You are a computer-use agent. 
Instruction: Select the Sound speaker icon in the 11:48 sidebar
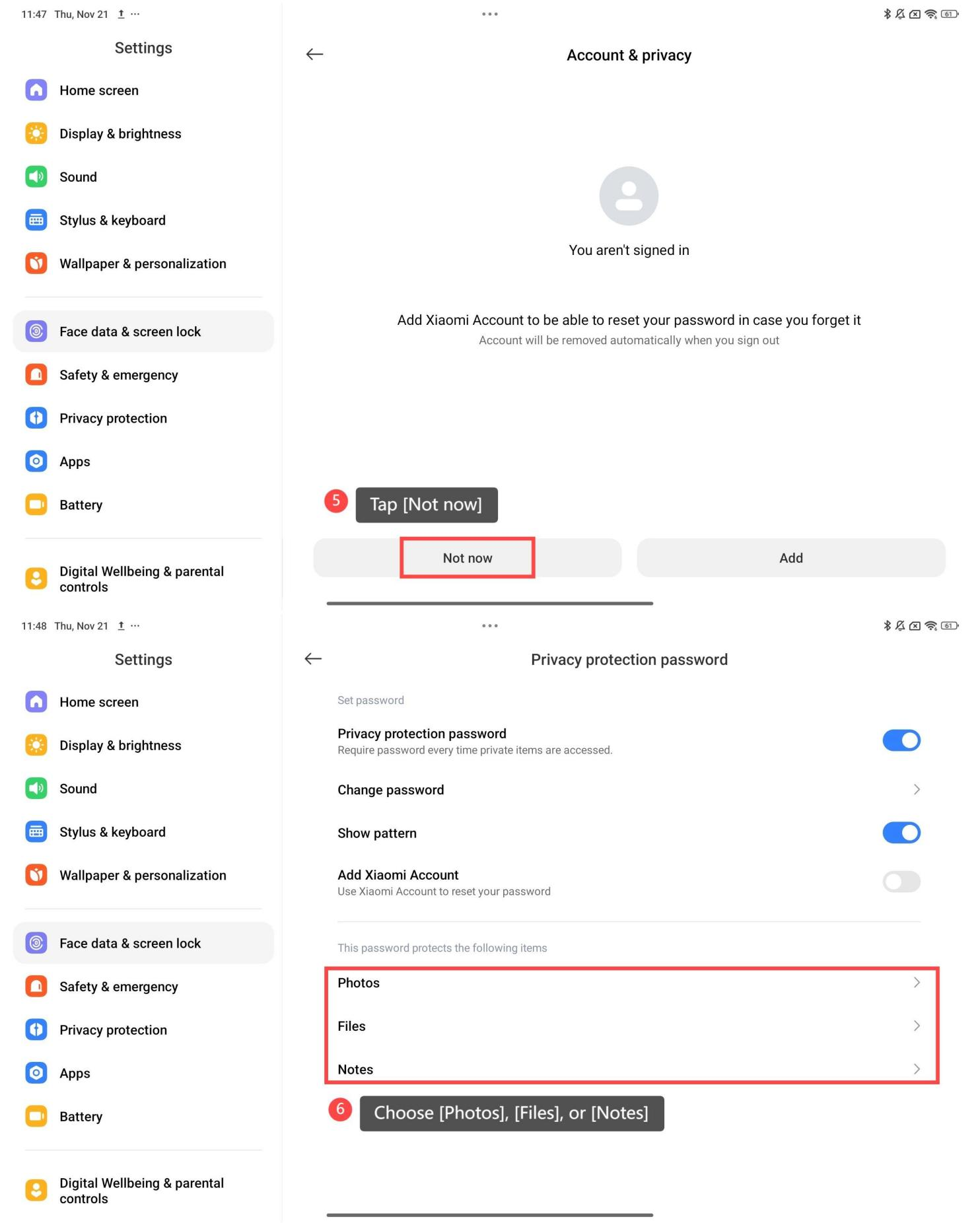coord(36,788)
